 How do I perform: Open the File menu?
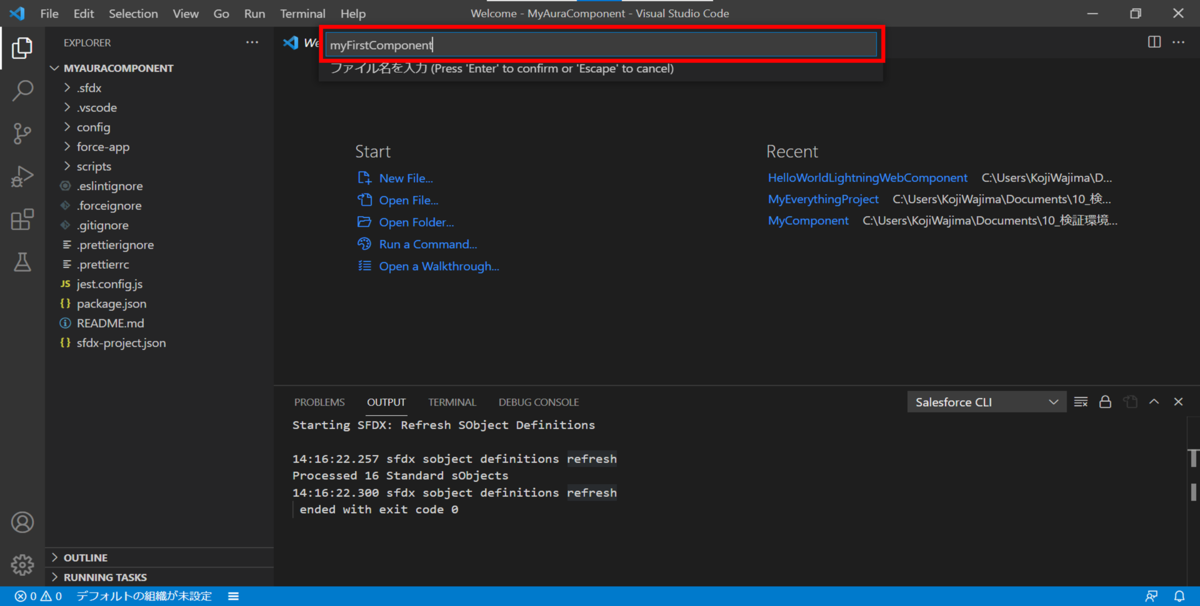(x=49, y=14)
